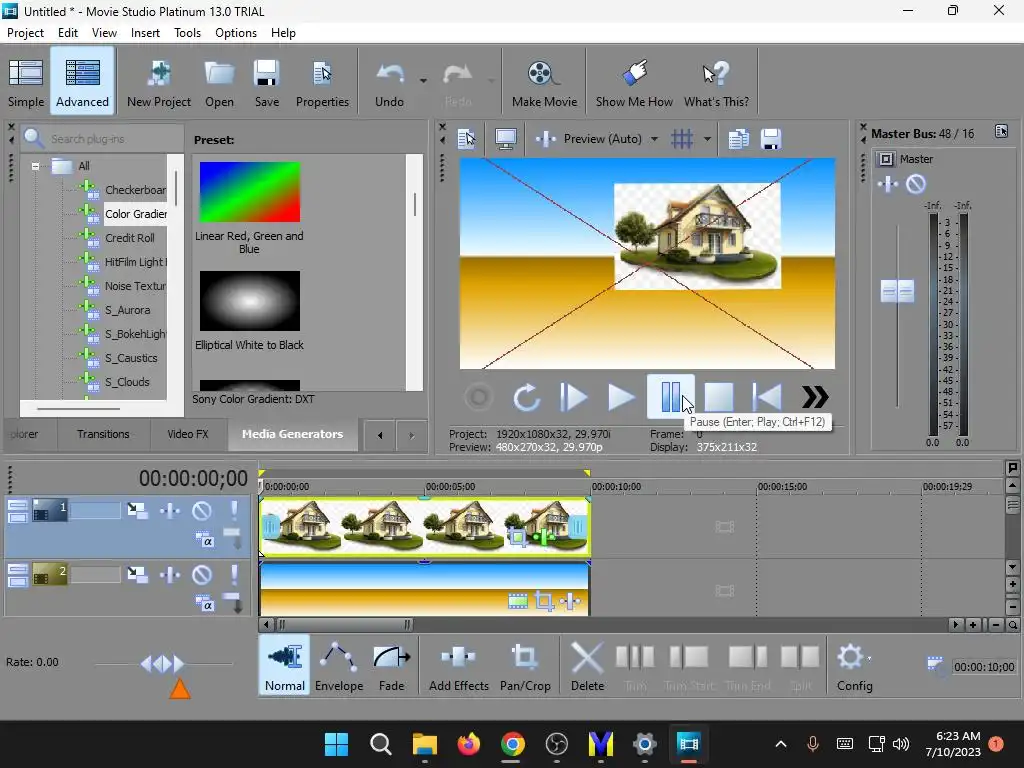Choose Linear Red, Green and Blue preset

[x=250, y=192]
